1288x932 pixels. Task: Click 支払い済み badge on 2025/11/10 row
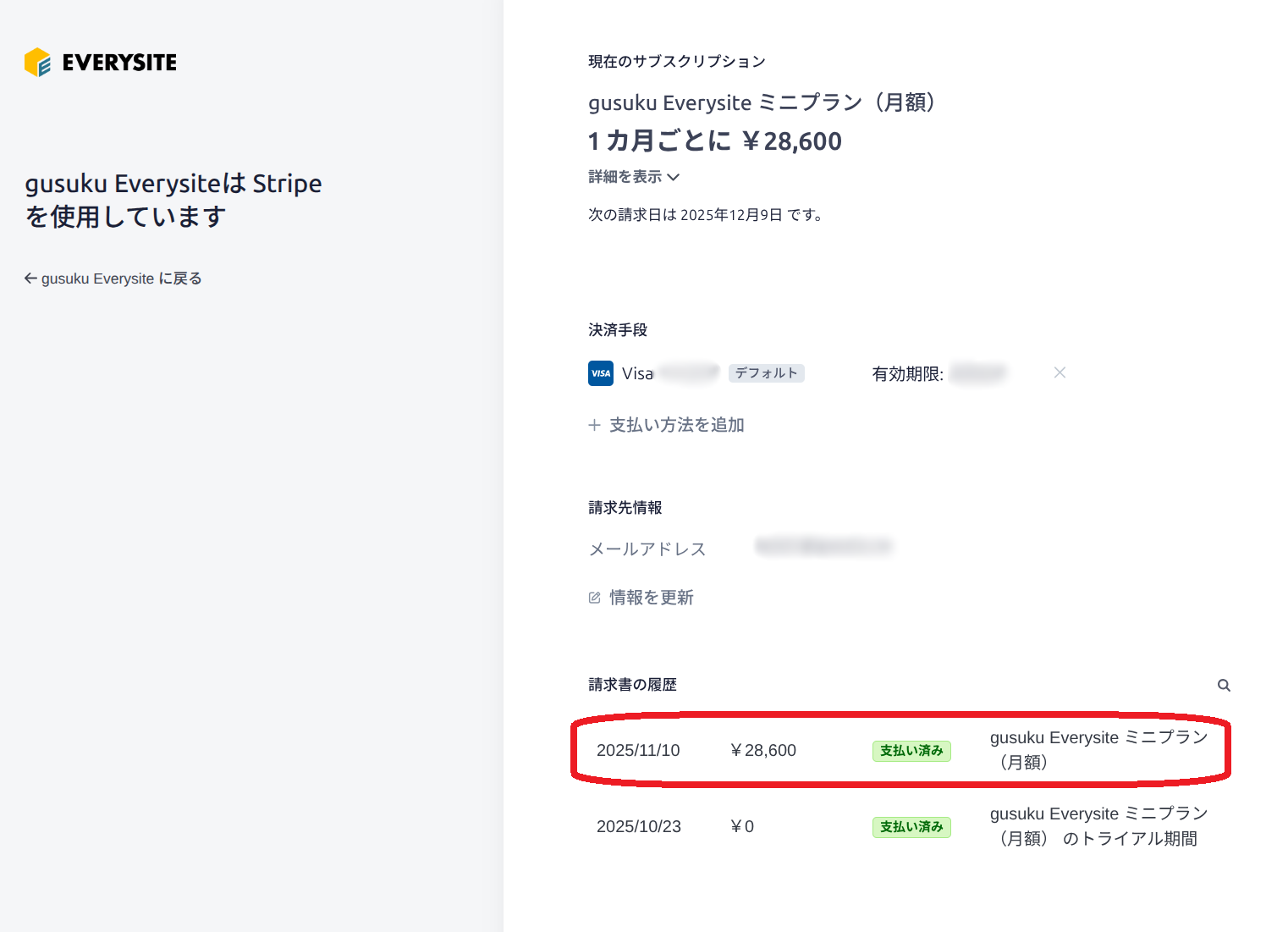click(911, 751)
